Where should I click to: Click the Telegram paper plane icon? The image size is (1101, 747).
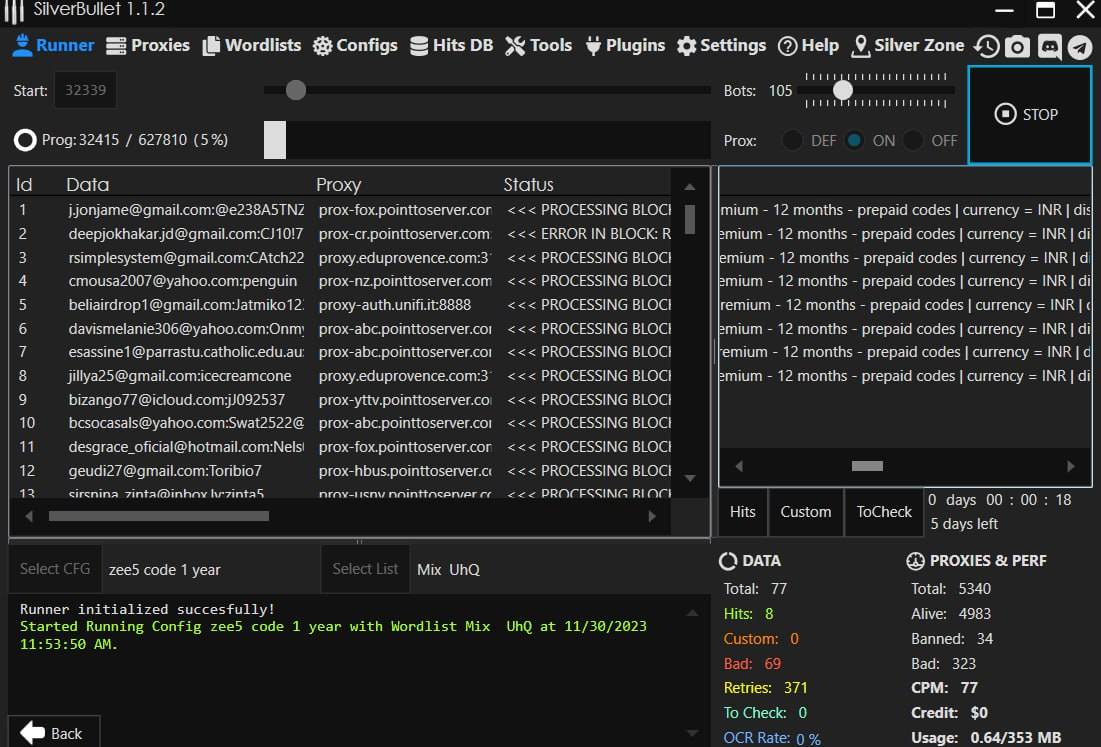1080,46
